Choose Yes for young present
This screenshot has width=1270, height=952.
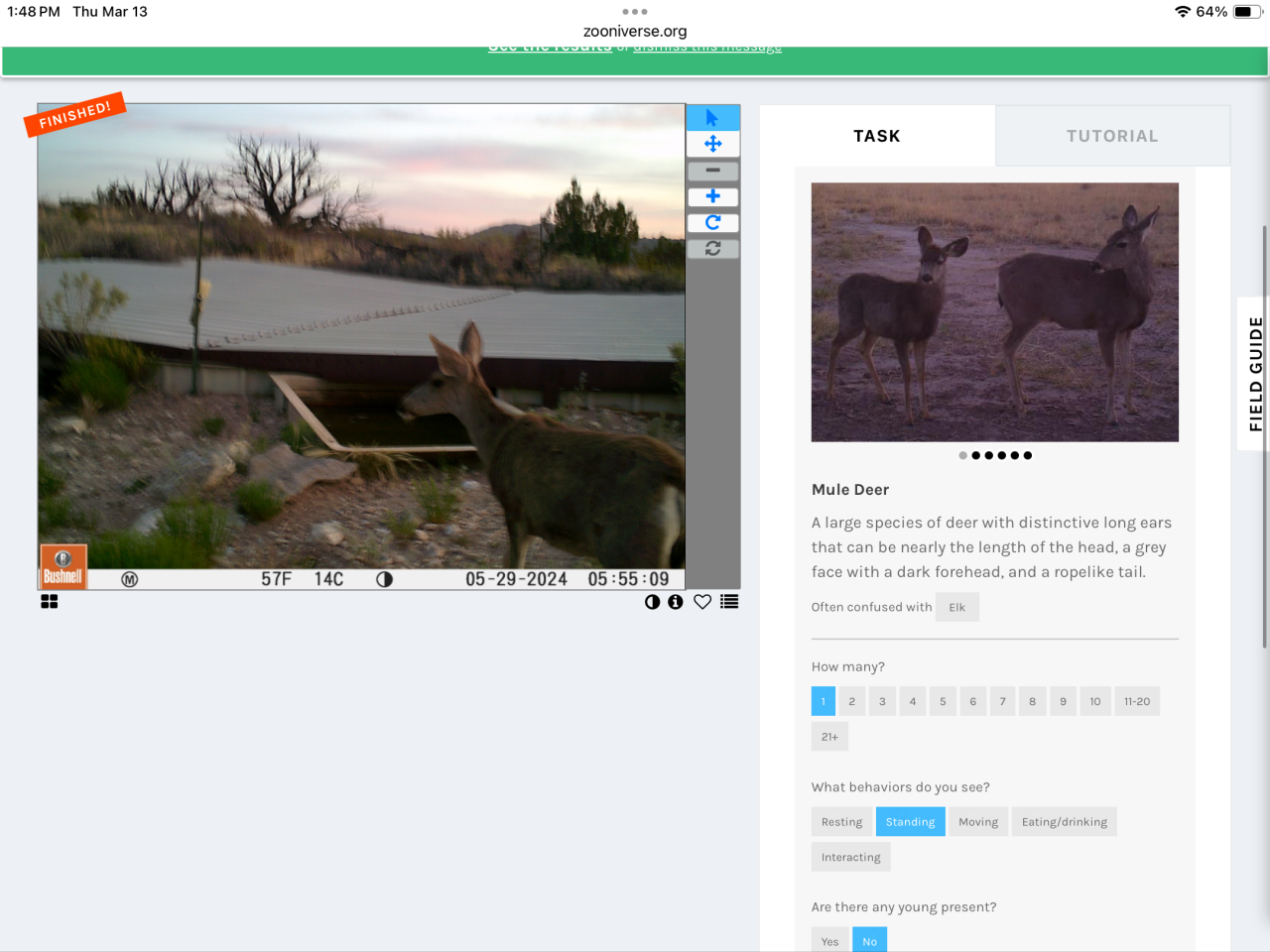[x=829, y=941]
